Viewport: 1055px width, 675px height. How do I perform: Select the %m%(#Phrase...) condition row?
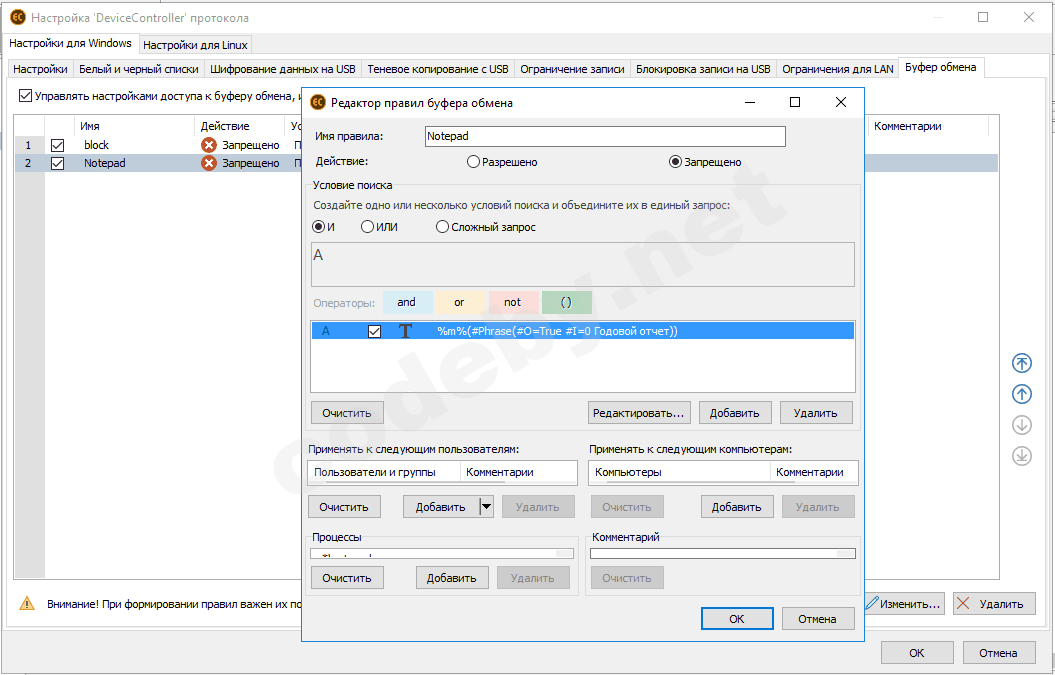click(x=583, y=330)
